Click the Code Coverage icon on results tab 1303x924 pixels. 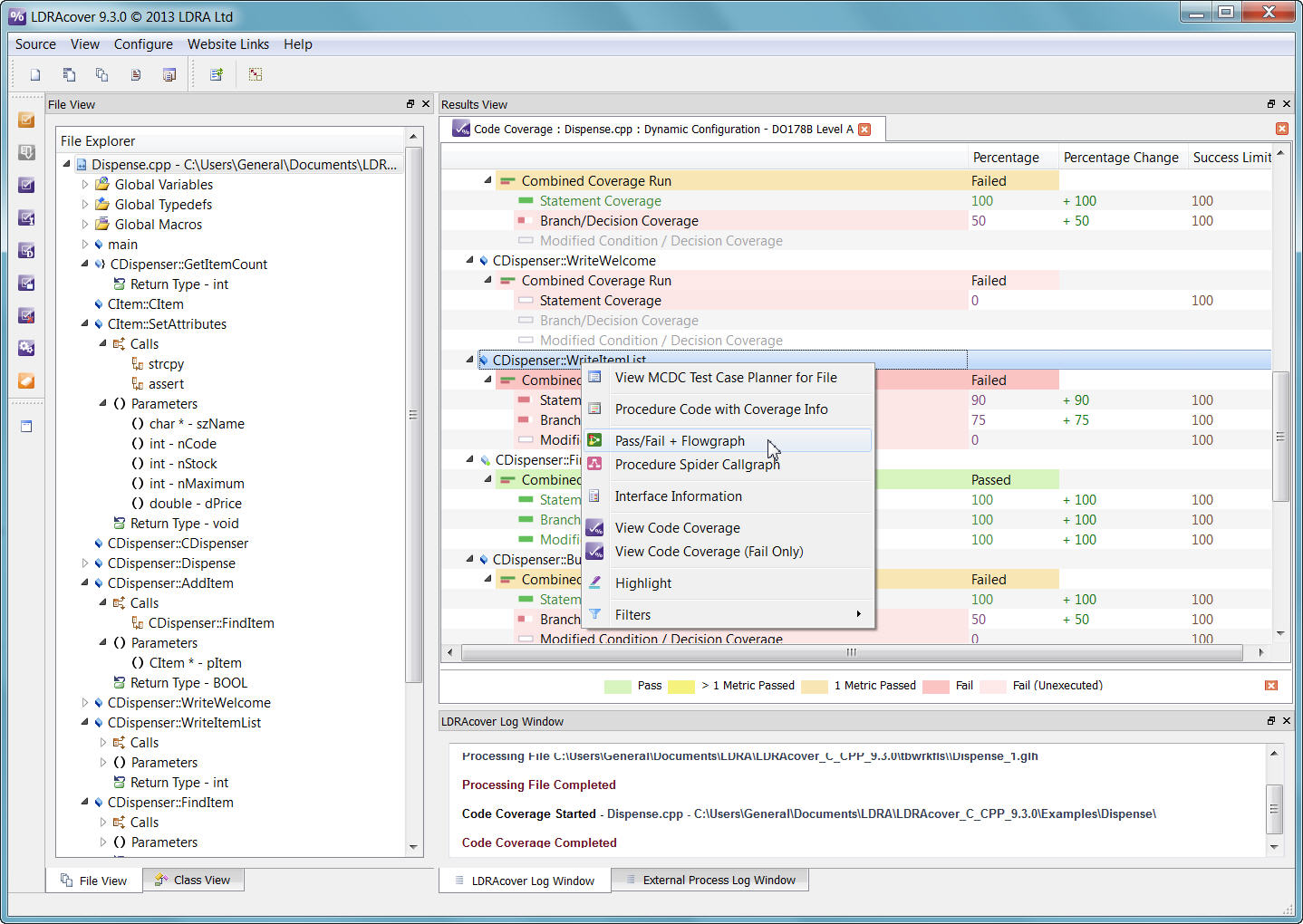point(461,129)
